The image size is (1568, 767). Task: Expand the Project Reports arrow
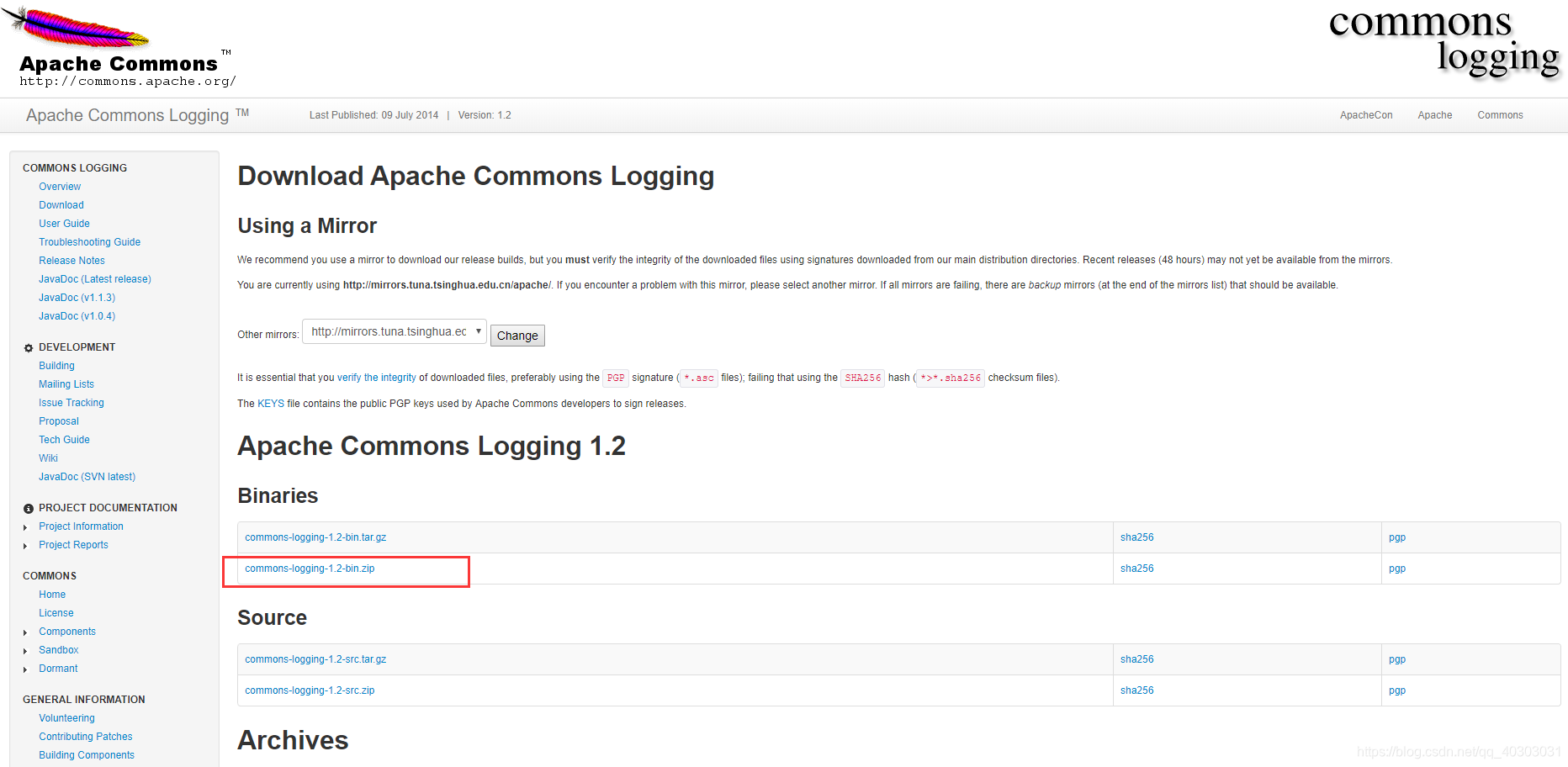pyautogui.click(x=25, y=546)
